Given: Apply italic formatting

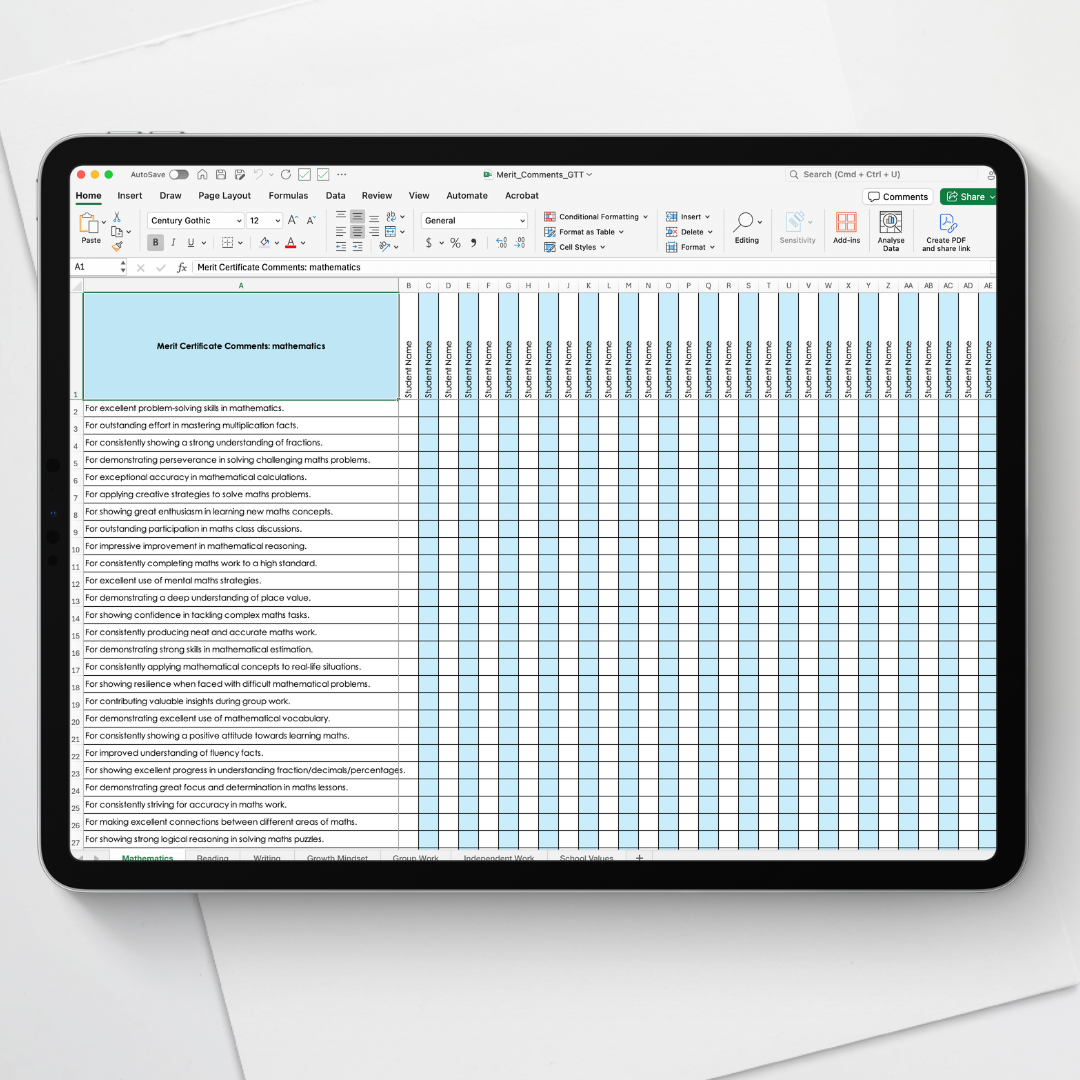Looking at the screenshot, I should click(x=172, y=242).
